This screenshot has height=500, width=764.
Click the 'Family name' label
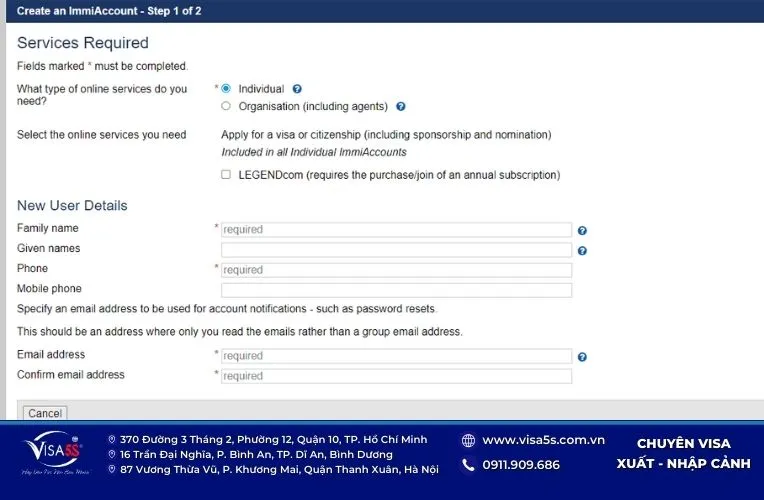click(x=47, y=228)
